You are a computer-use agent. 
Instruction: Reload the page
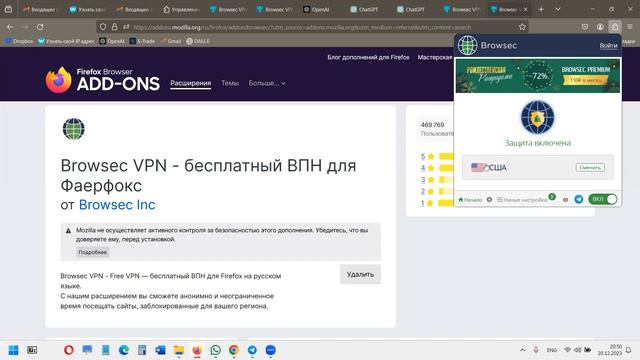coord(40,27)
